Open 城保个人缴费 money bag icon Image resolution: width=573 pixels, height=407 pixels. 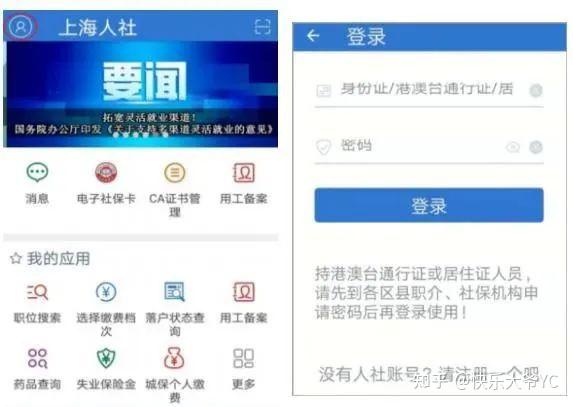tap(175, 358)
